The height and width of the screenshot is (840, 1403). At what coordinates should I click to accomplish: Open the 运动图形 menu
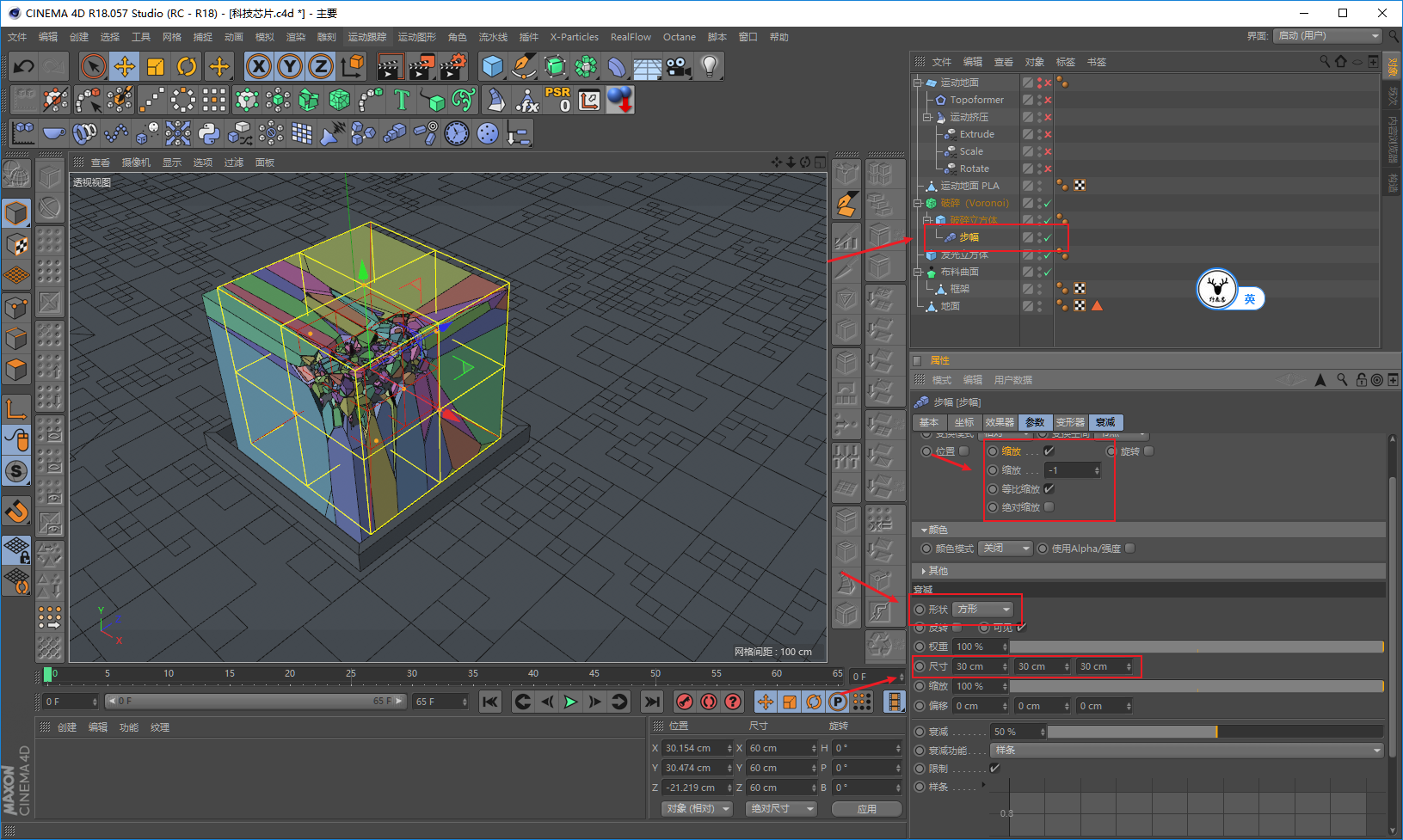pos(416,37)
